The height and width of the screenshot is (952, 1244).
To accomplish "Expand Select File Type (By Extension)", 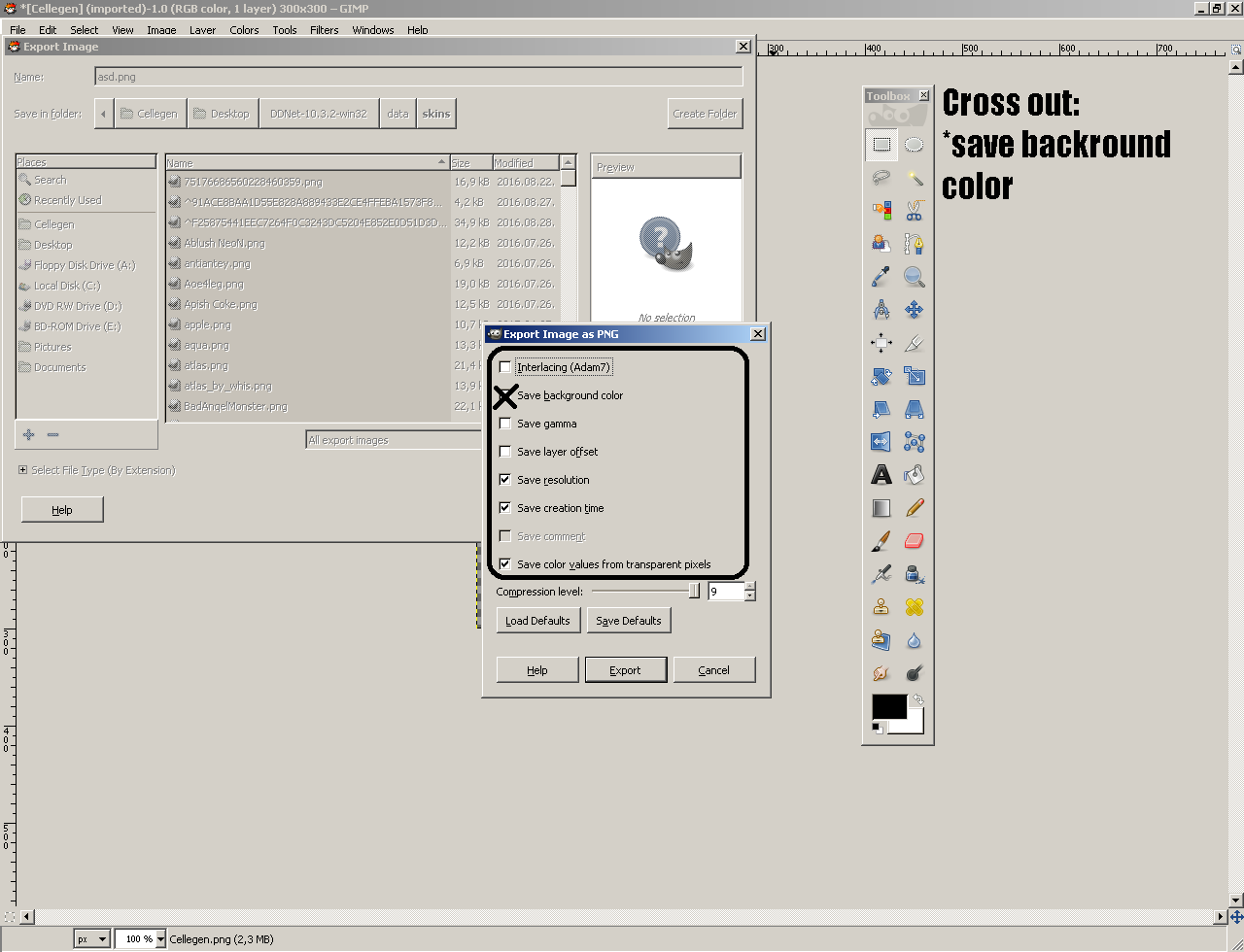I will pyautogui.click(x=21, y=469).
